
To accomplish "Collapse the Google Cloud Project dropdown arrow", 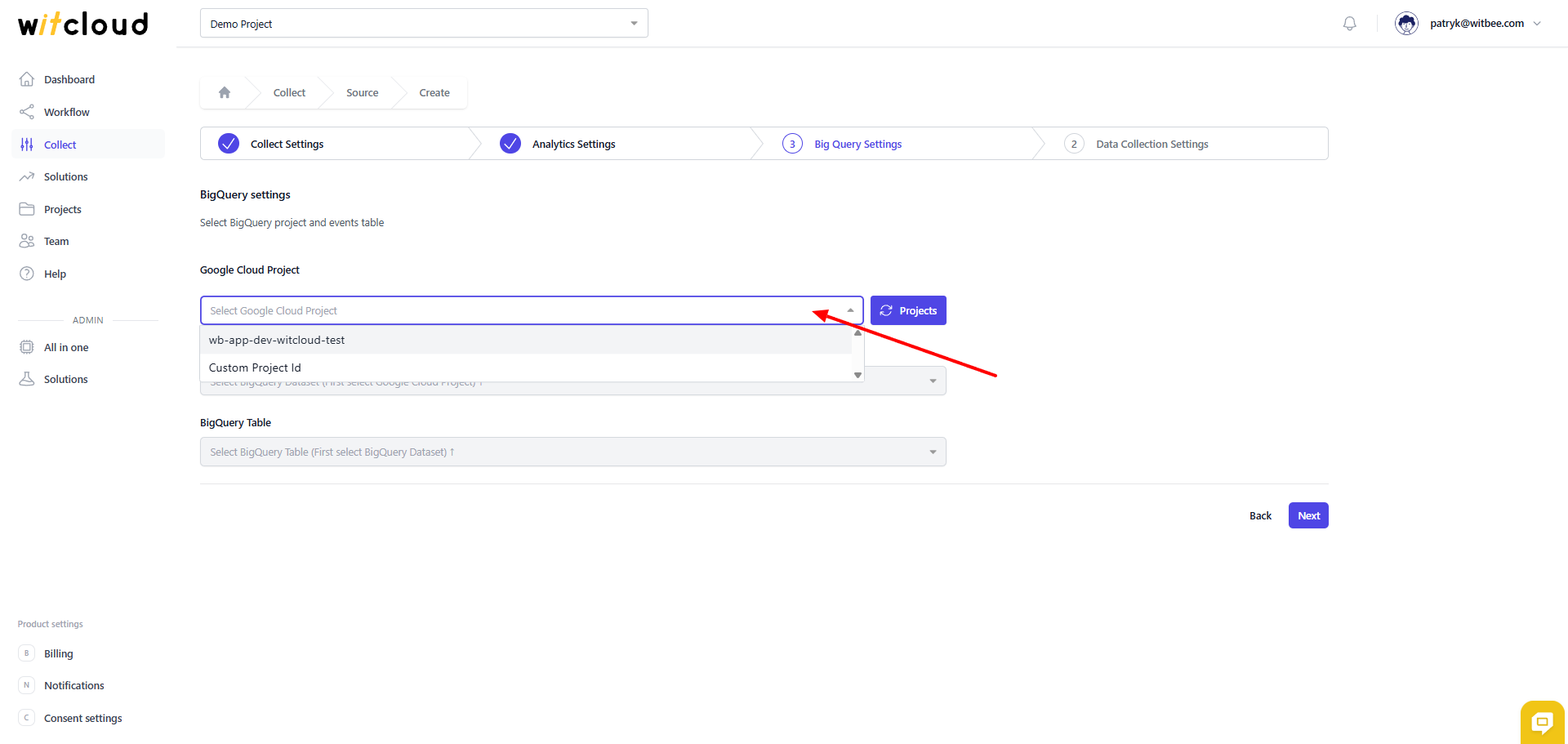I will (850, 310).
